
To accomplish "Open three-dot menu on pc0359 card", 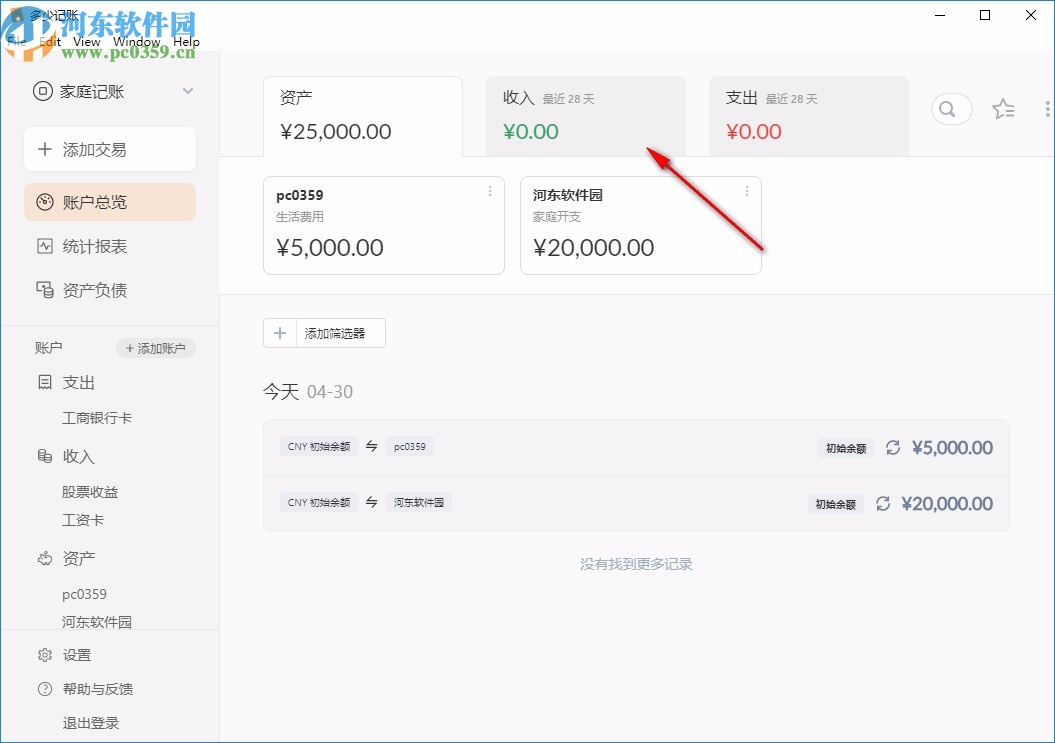I will pos(490,192).
